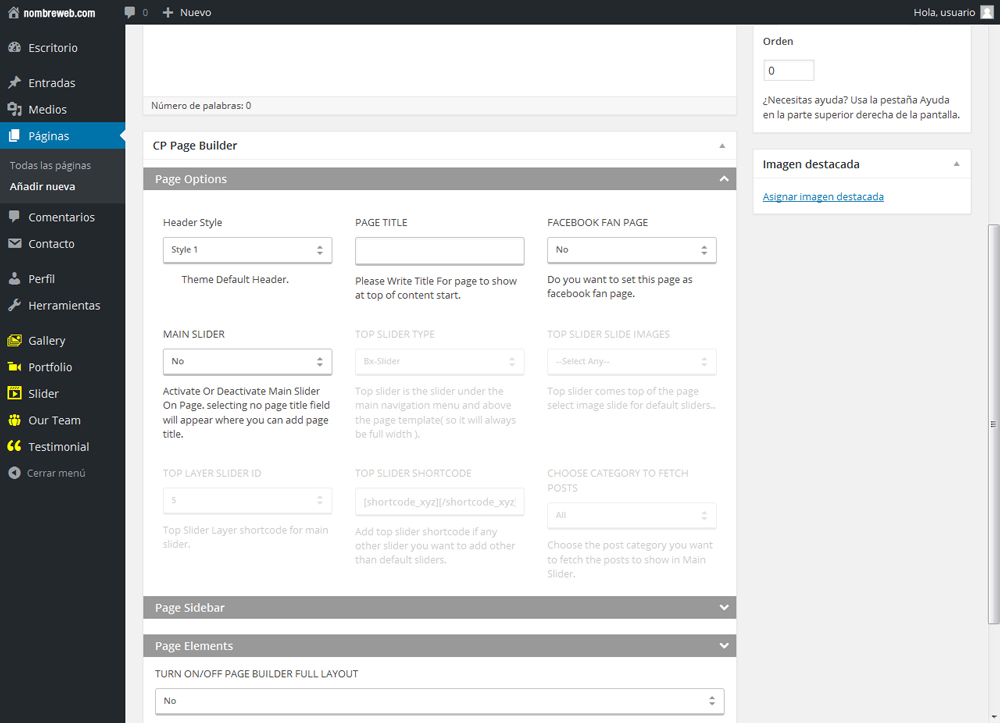Open Slider via its sidebar icon
Viewport: 1000px width, 723px height.
tap(14, 394)
